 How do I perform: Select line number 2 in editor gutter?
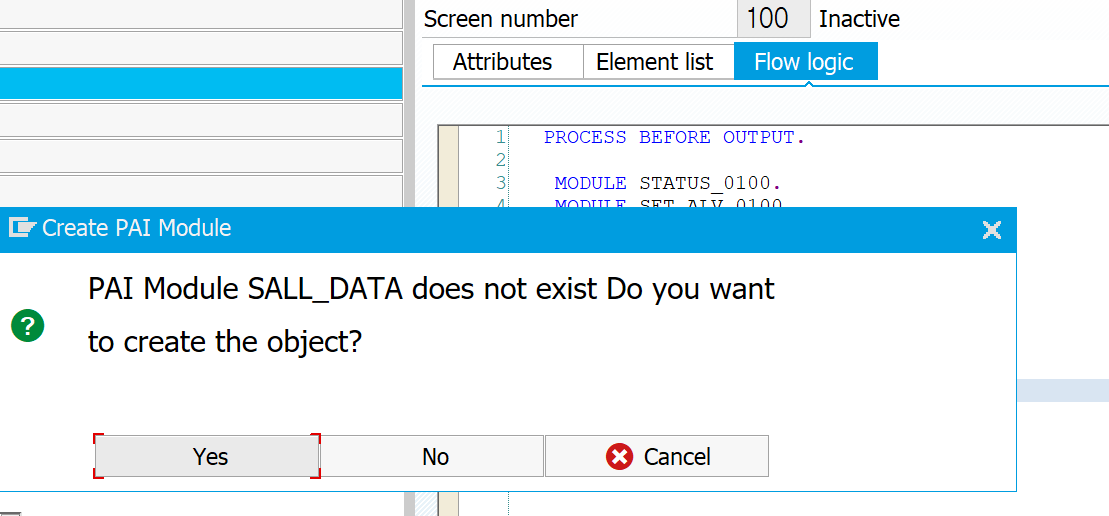(x=501, y=160)
